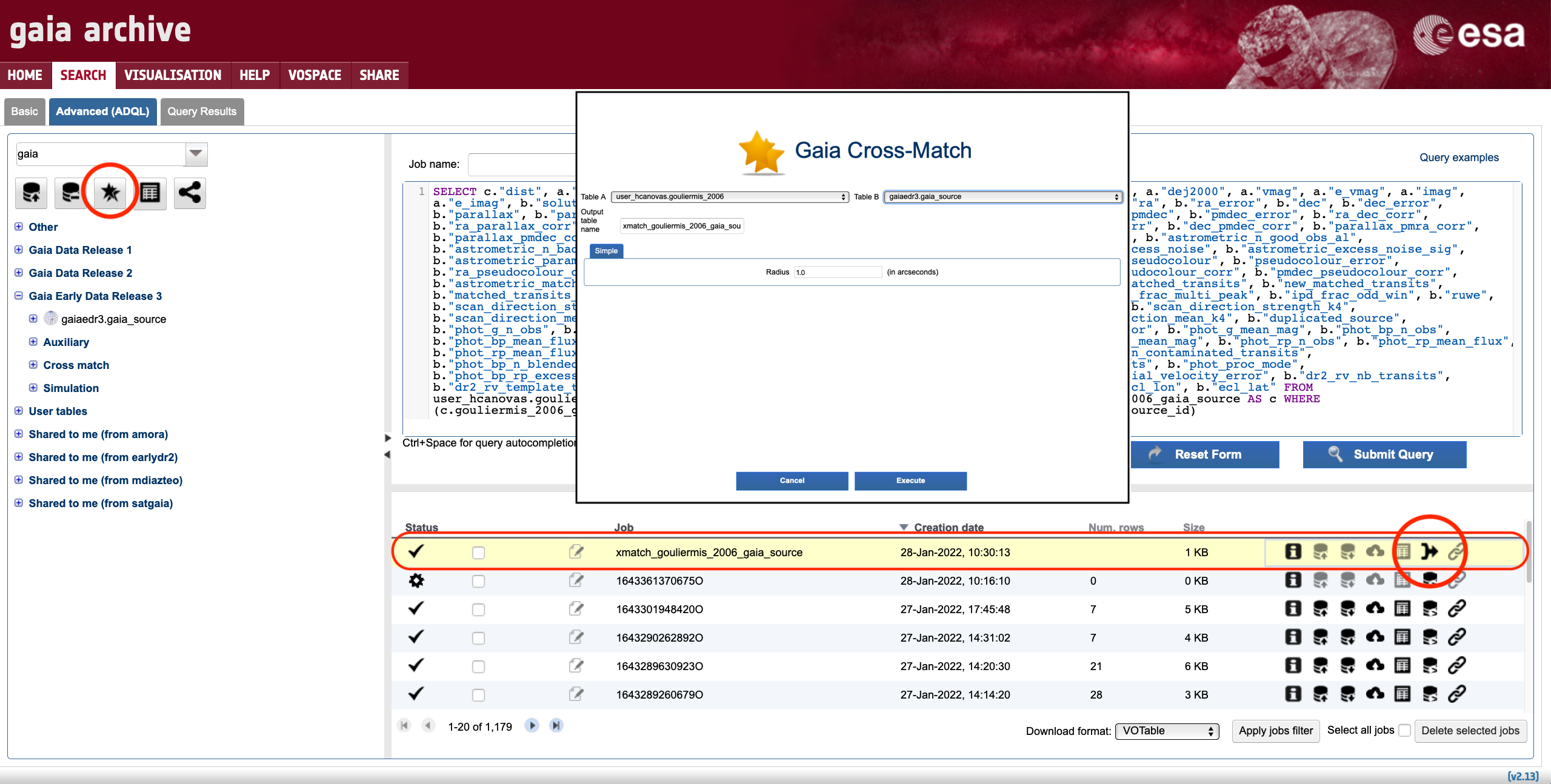The image size is (1551, 784).
Task: Open info icon for job 1643290262892O
Action: pos(1293,637)
